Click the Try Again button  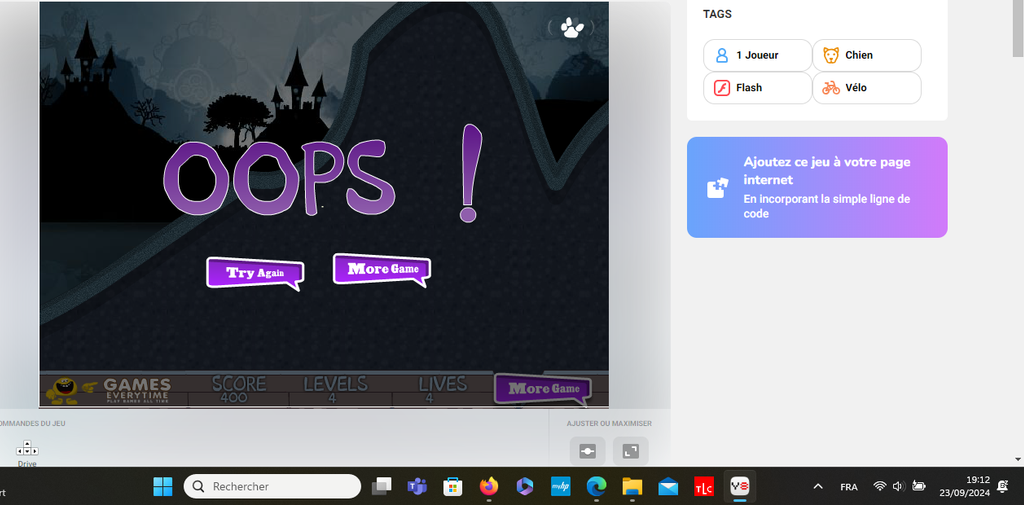point(253,272)
